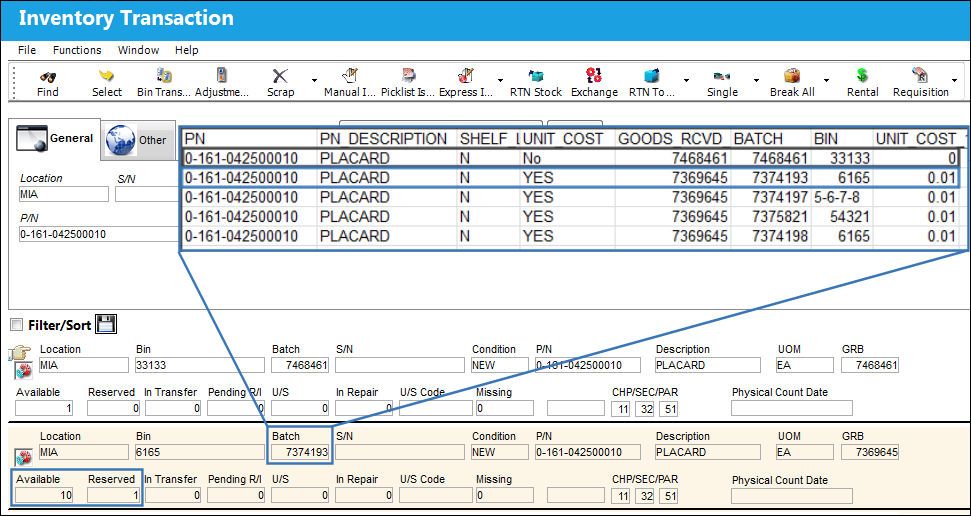971x516 pixels.
Task: Expand dropdown arrow next to Express Issue
Action: [500, 81]
